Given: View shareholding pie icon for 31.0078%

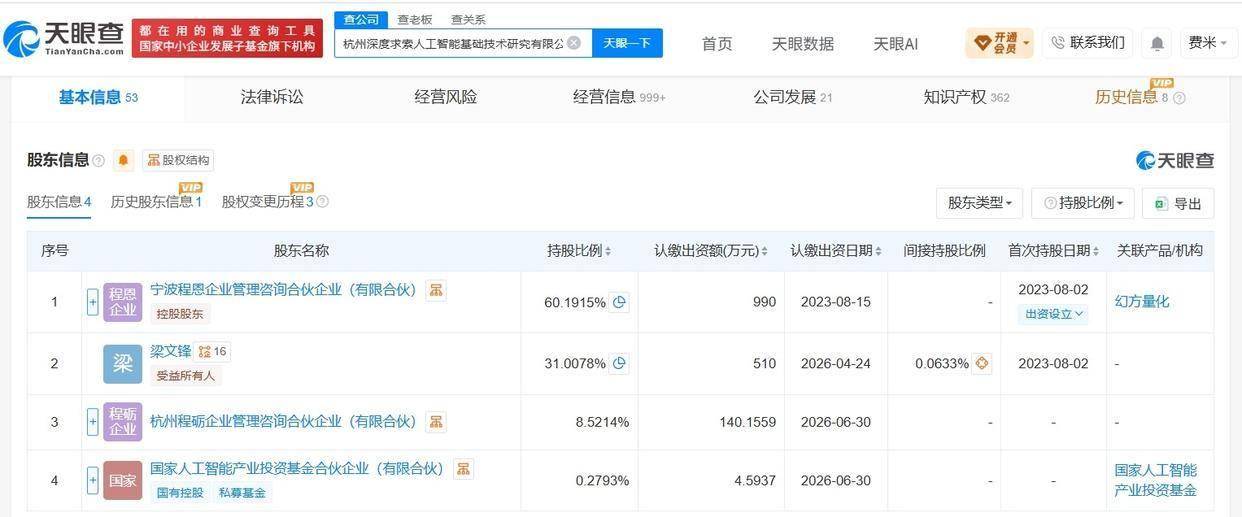Looking at the screenshot, I should point(620,364).
